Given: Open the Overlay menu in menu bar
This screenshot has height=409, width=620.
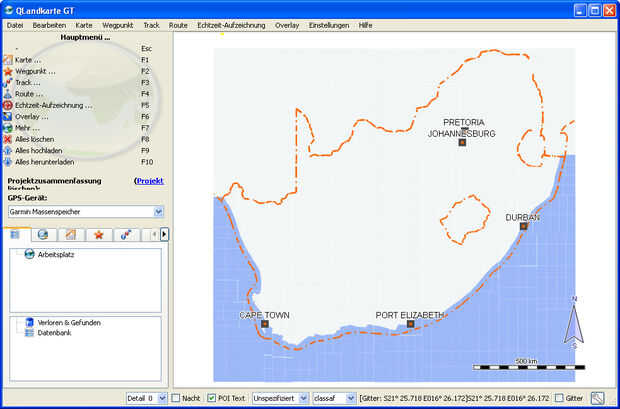Looking at the screenshot, I should 287,25.
